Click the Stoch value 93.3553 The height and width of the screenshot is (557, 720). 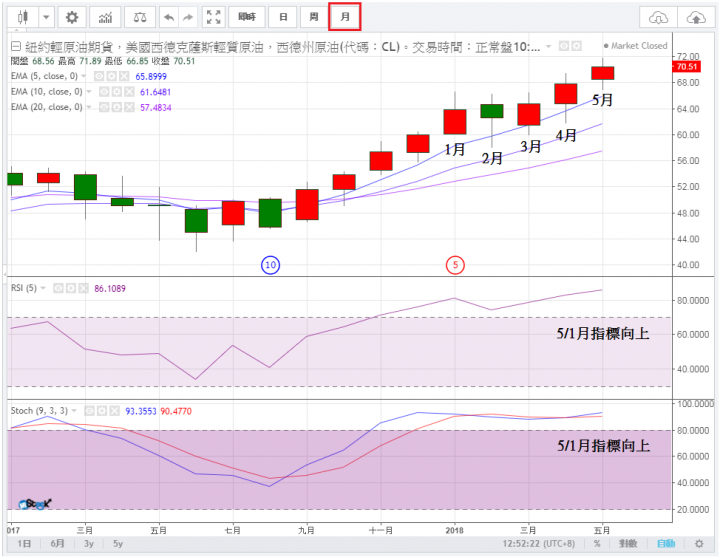coord(141,411)
